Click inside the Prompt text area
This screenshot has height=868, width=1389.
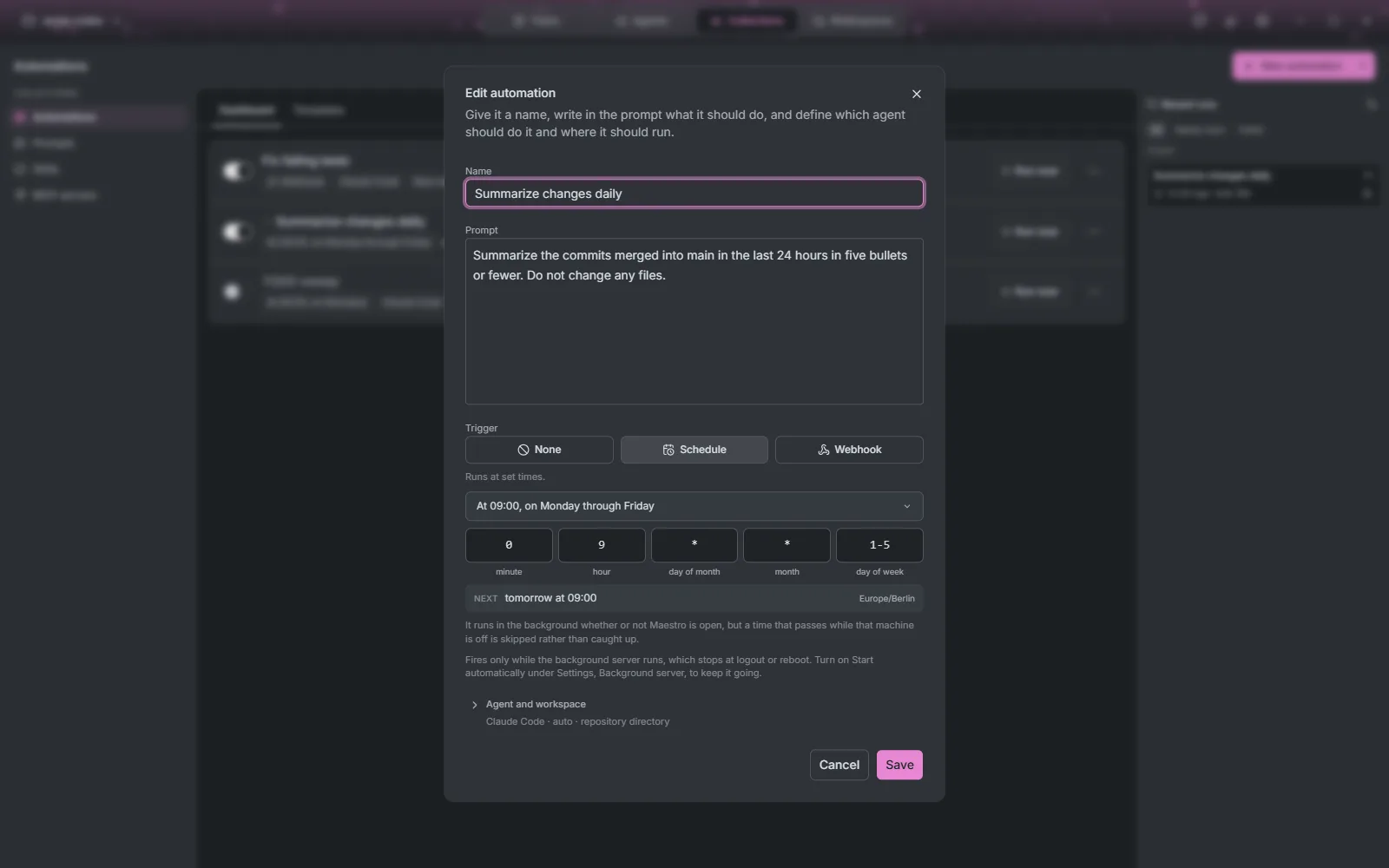tap(694, 321)
